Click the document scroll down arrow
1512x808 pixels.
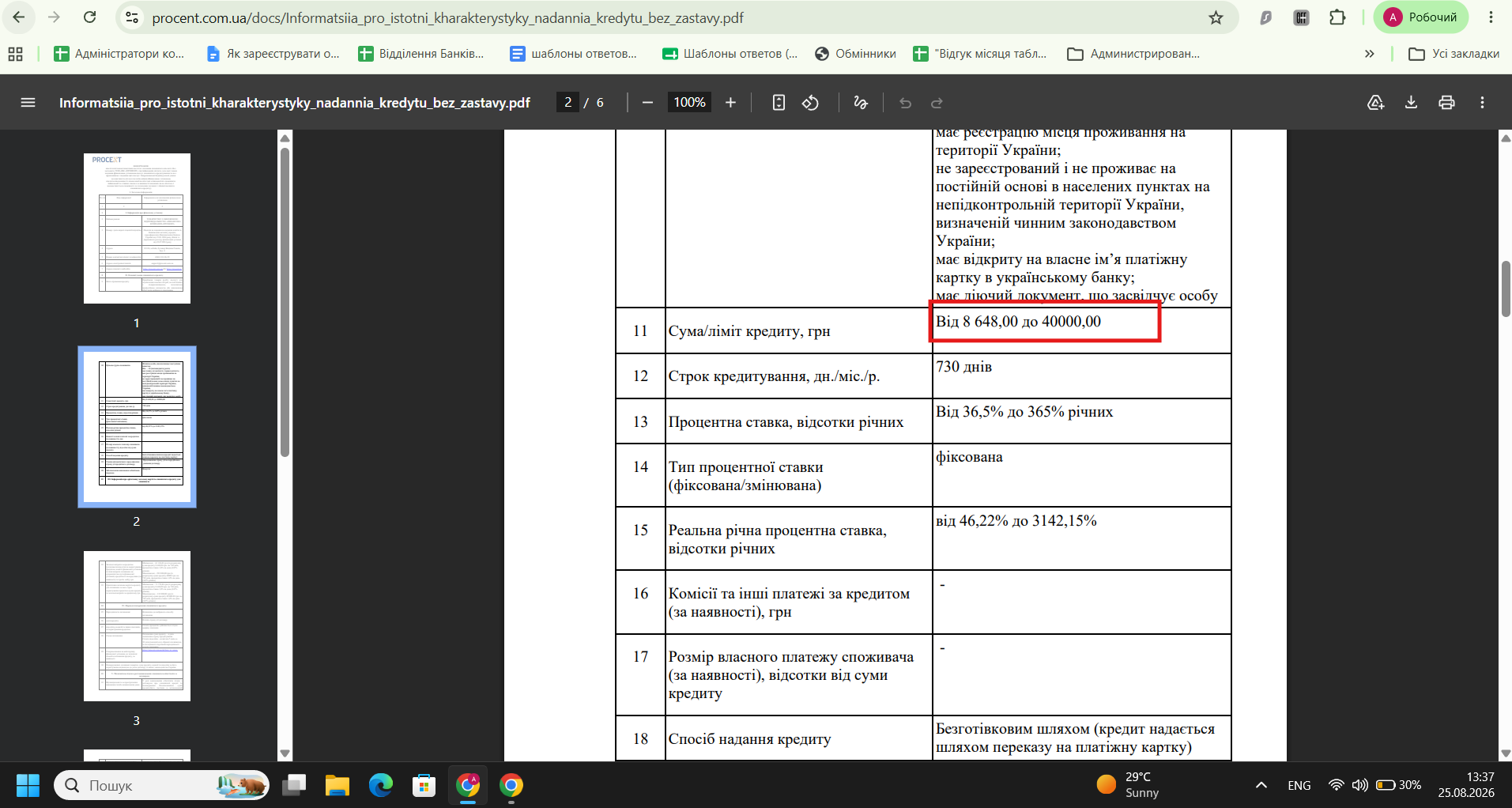pos(1505,753)
